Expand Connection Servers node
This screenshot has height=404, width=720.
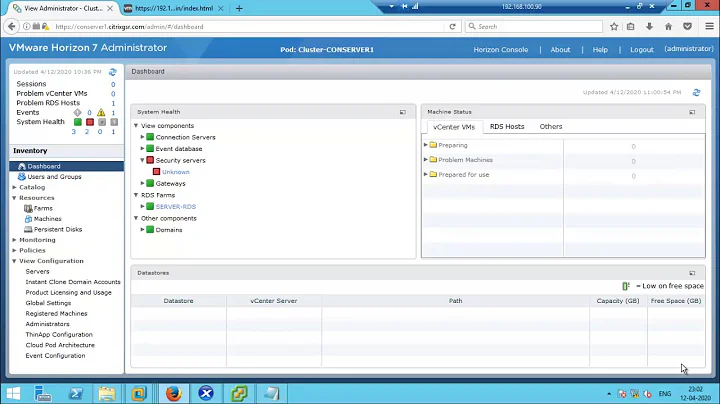tap(142, 137)
